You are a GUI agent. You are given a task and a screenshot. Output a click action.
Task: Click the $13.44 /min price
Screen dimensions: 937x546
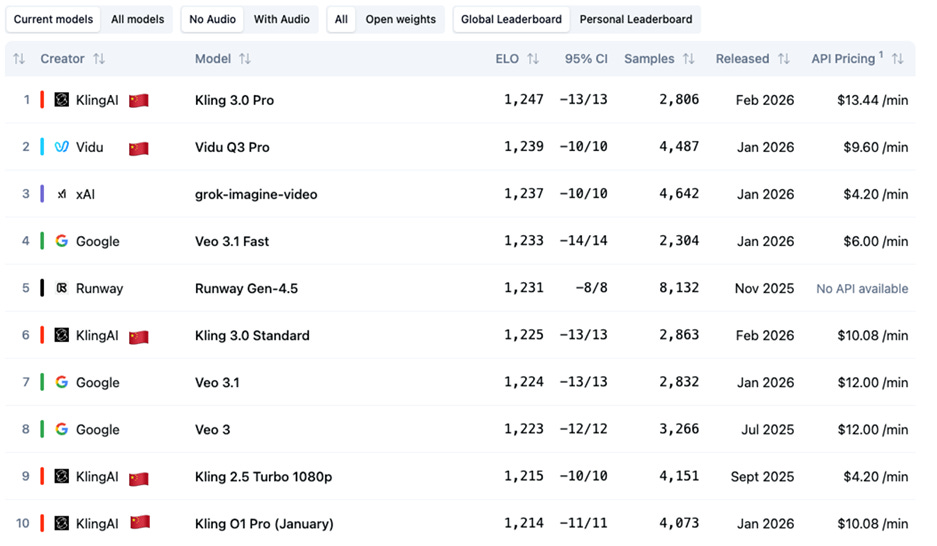coord(872,100)
